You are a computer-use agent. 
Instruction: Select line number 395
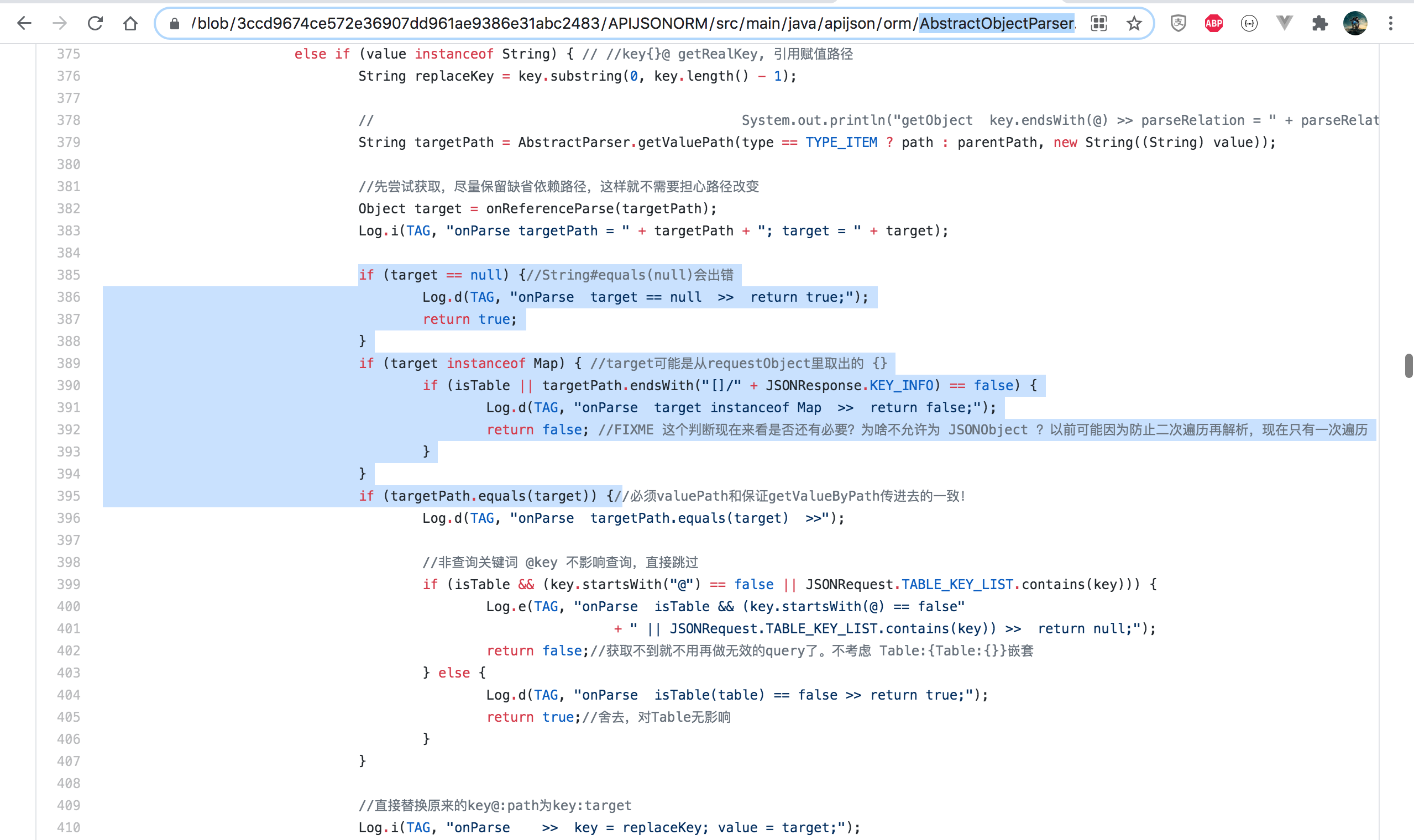tap(69, 496)
